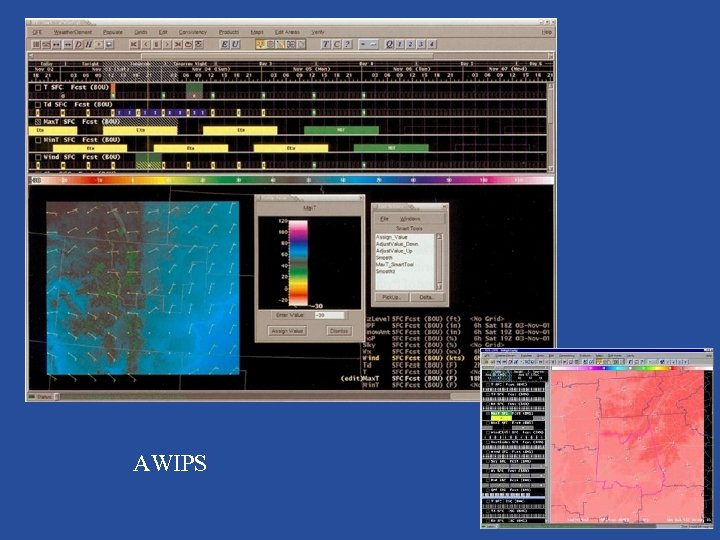Select quick set button 1
This screenshot has height=540, width=720.
400,45
